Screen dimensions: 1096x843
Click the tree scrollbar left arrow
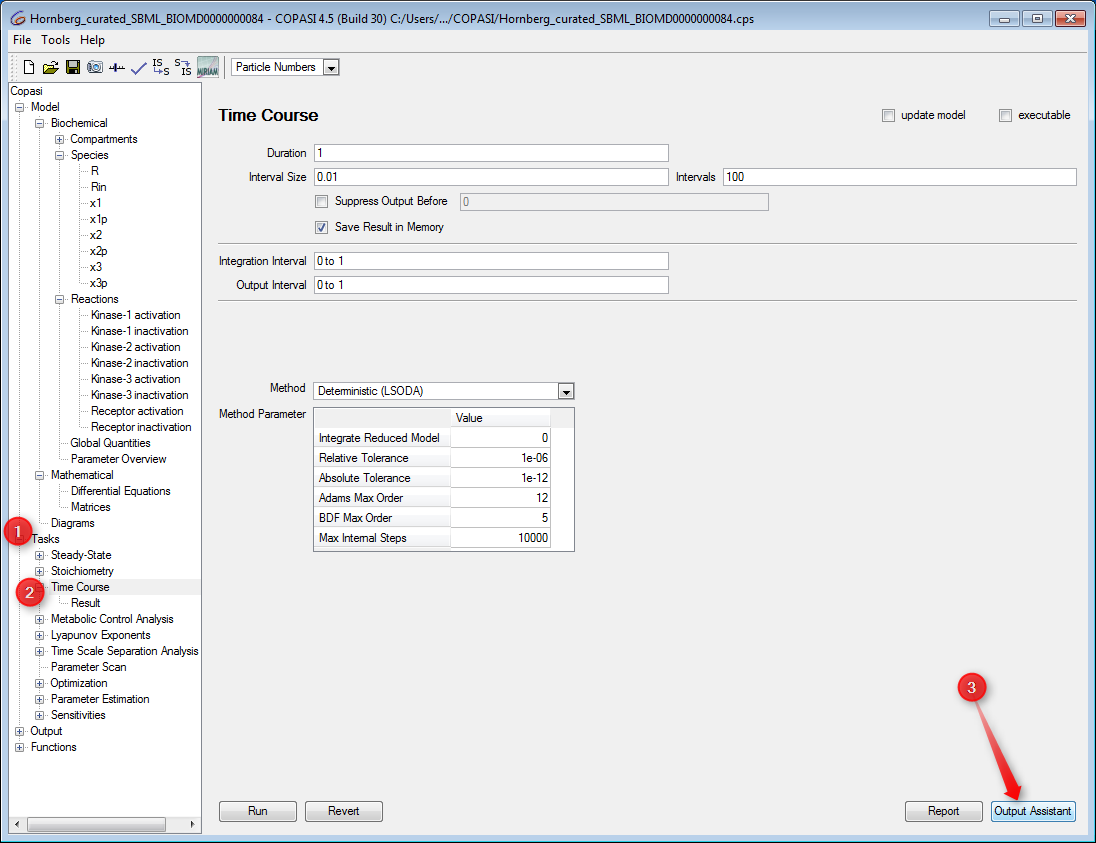point(17,825)
